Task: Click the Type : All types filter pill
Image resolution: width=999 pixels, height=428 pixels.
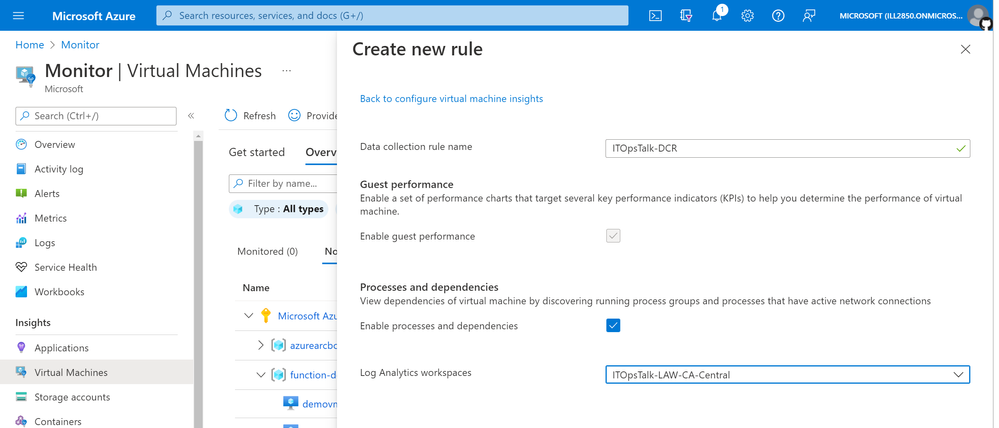Action: (x=278, y=209)
